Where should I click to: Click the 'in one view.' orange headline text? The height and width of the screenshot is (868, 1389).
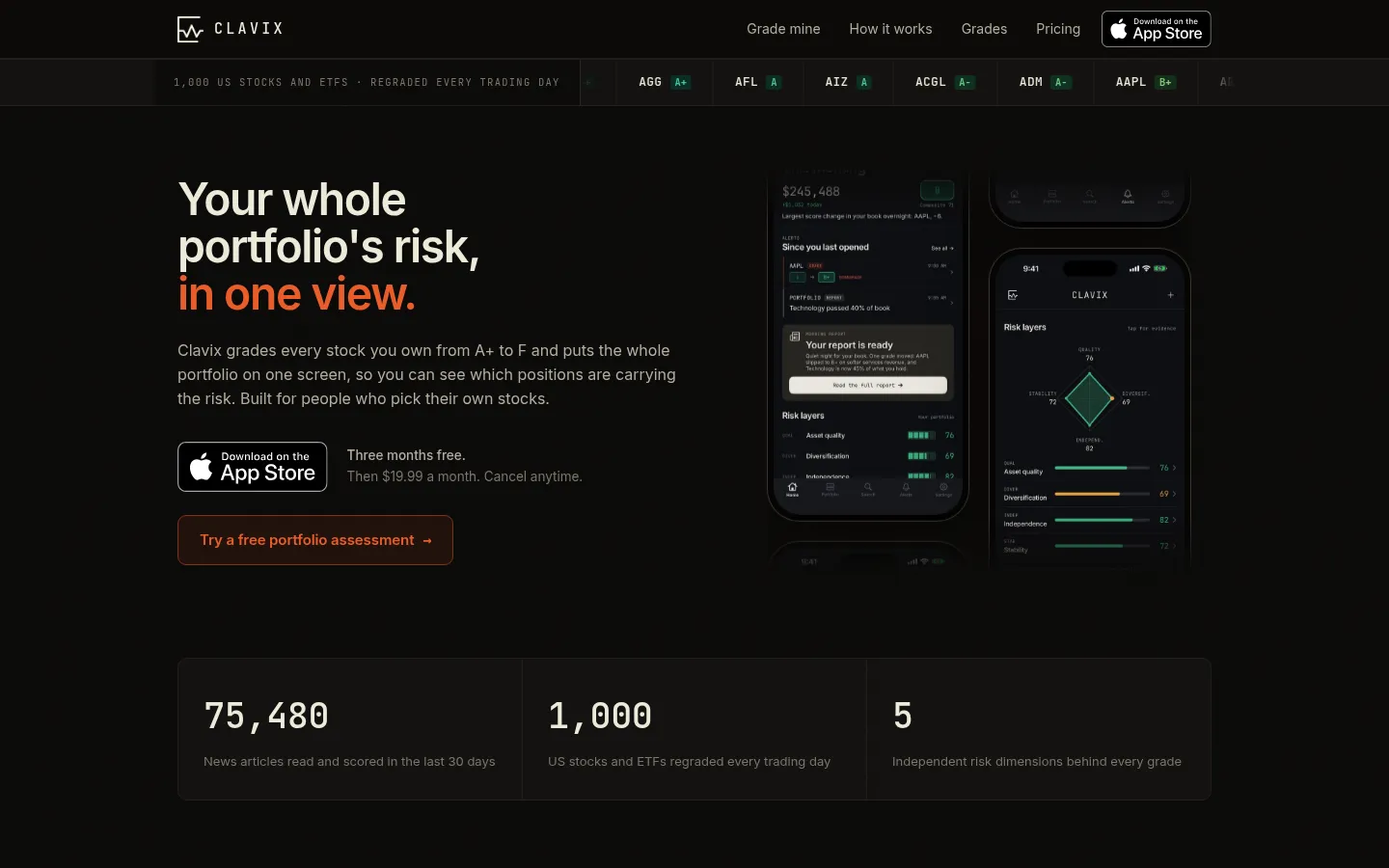pos(297,294)
